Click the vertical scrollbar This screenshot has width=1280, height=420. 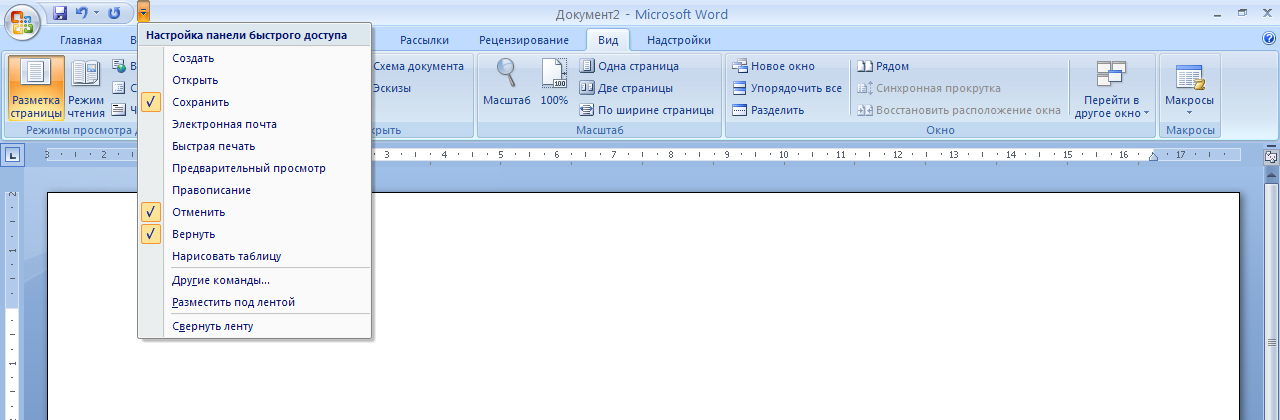tap(1271, 300)
